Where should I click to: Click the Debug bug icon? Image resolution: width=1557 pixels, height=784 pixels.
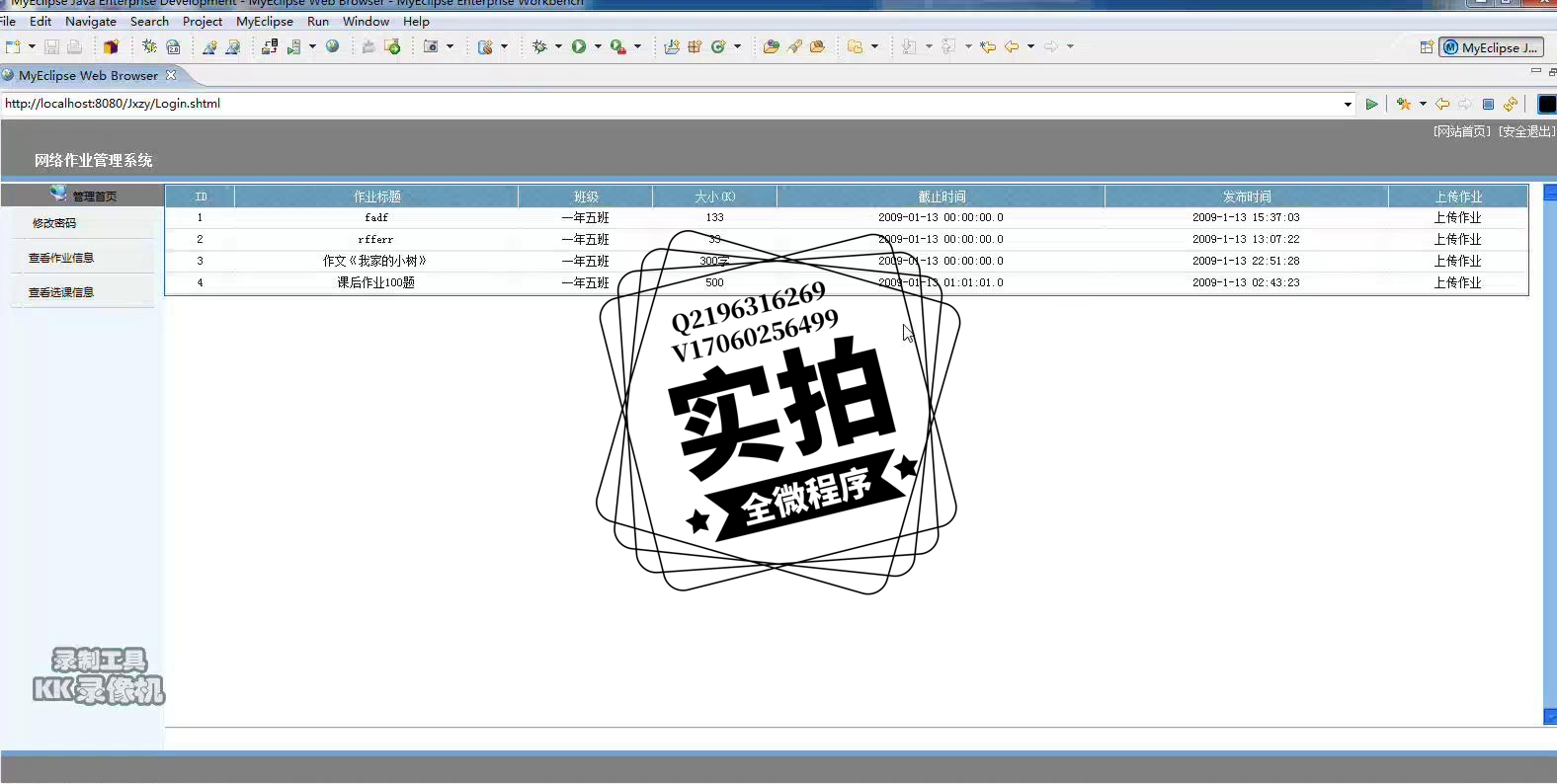(x=539, y=46)
